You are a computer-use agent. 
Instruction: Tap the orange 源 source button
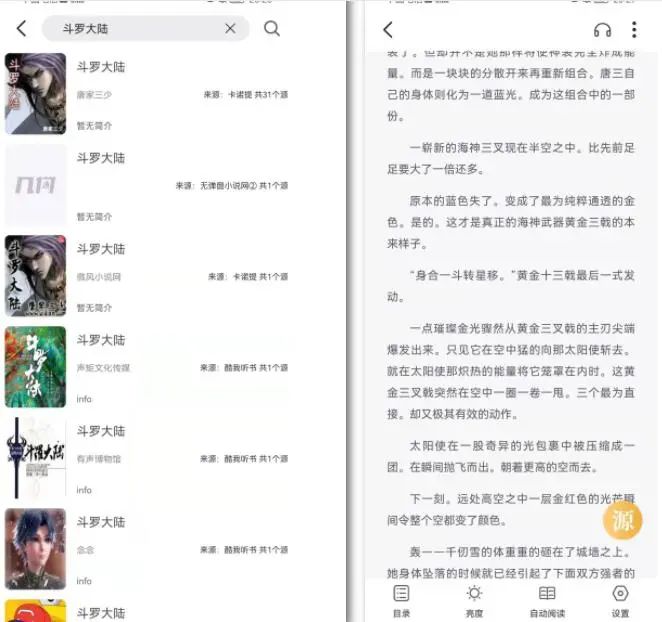click(622, 520)
